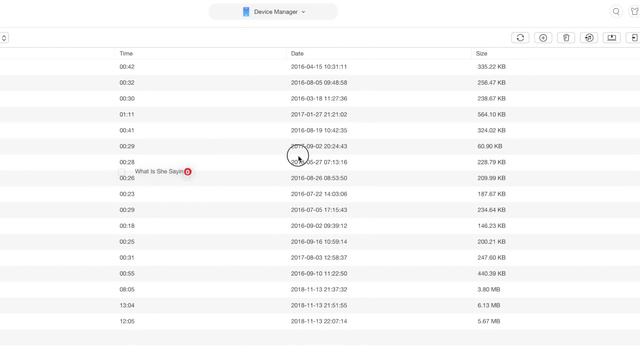Click the Send to Device icon at toolbar edge
This screenshot has height=360, width=640.
click(633, 38)
